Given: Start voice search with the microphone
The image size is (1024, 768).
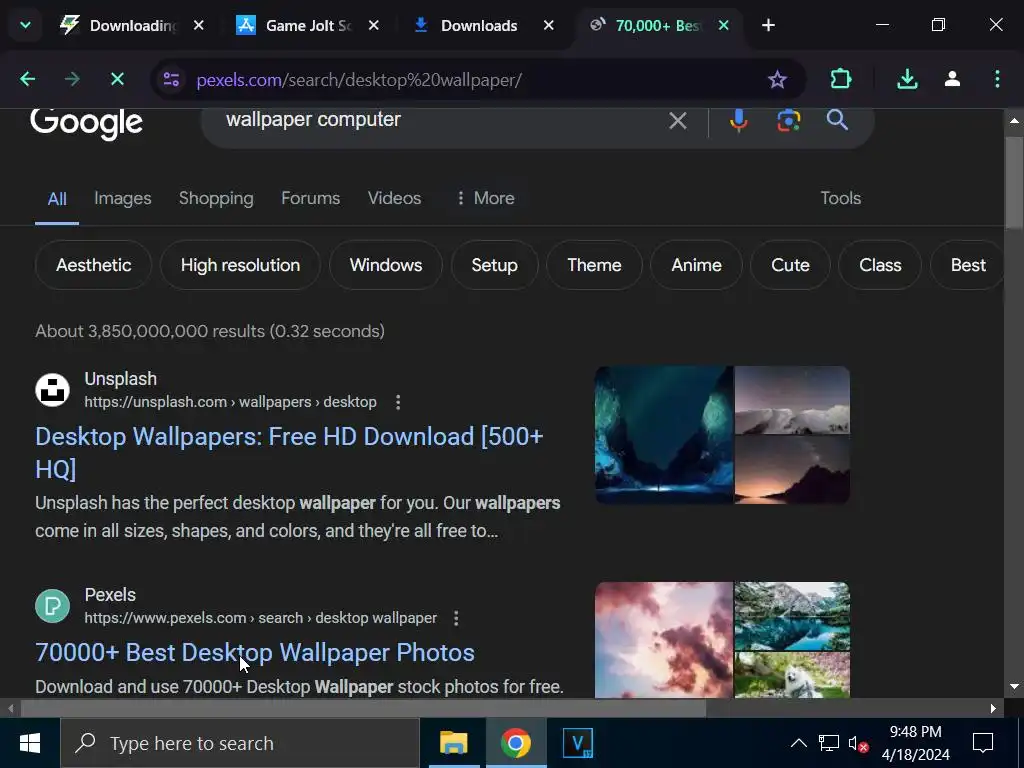Looking at the screenshot, I should coord(739,120).
